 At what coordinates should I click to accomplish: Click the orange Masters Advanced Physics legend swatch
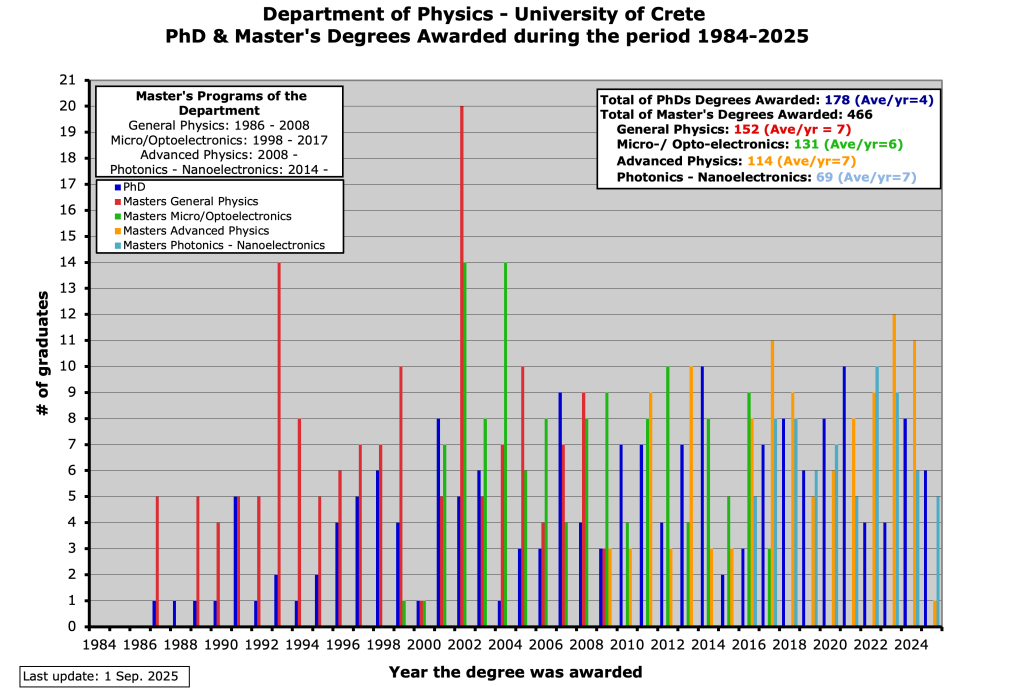pyautogui.click(x=118, y=231)
